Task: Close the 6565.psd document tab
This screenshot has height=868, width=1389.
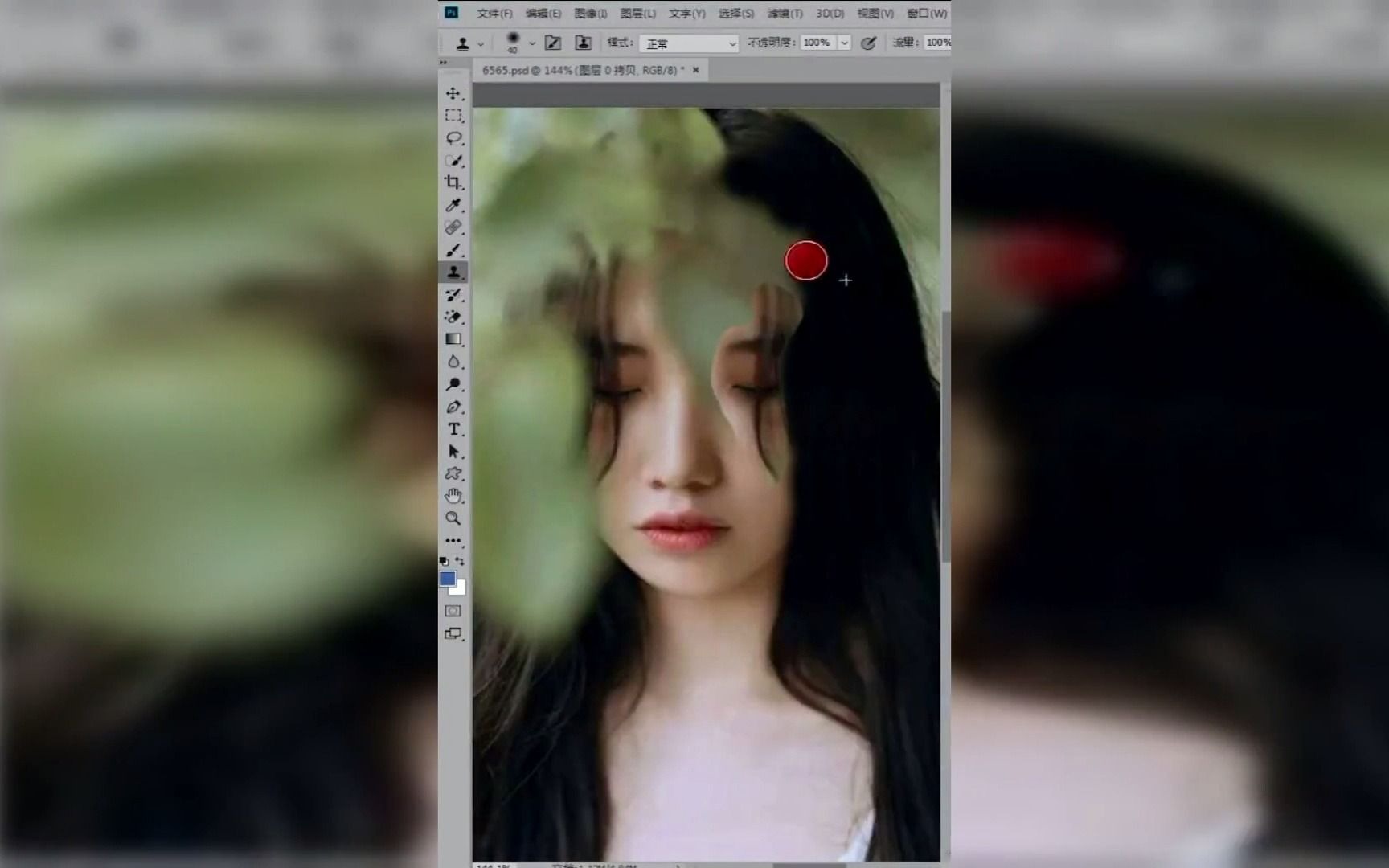Action: coord(696,70)
